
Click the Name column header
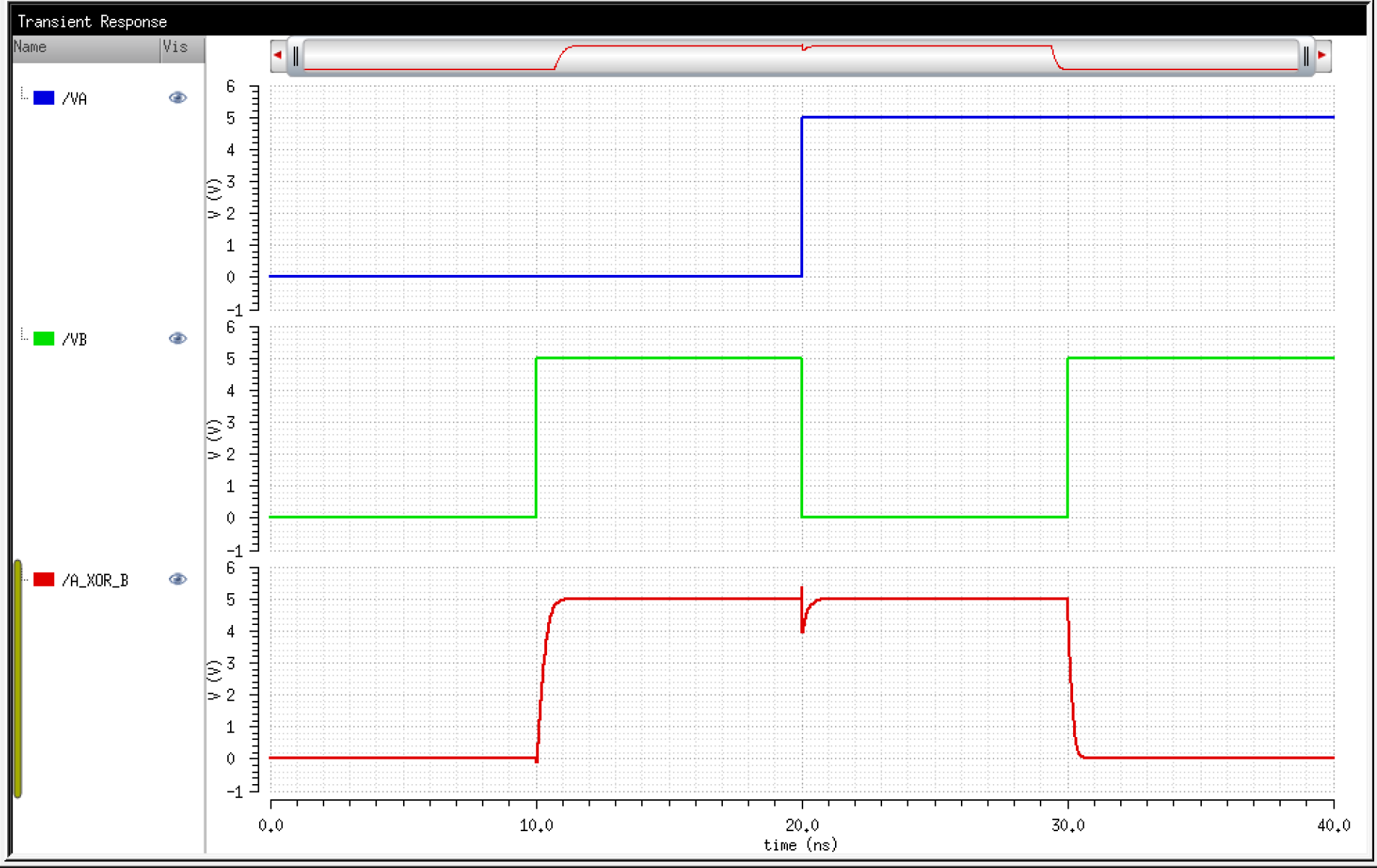86,48
